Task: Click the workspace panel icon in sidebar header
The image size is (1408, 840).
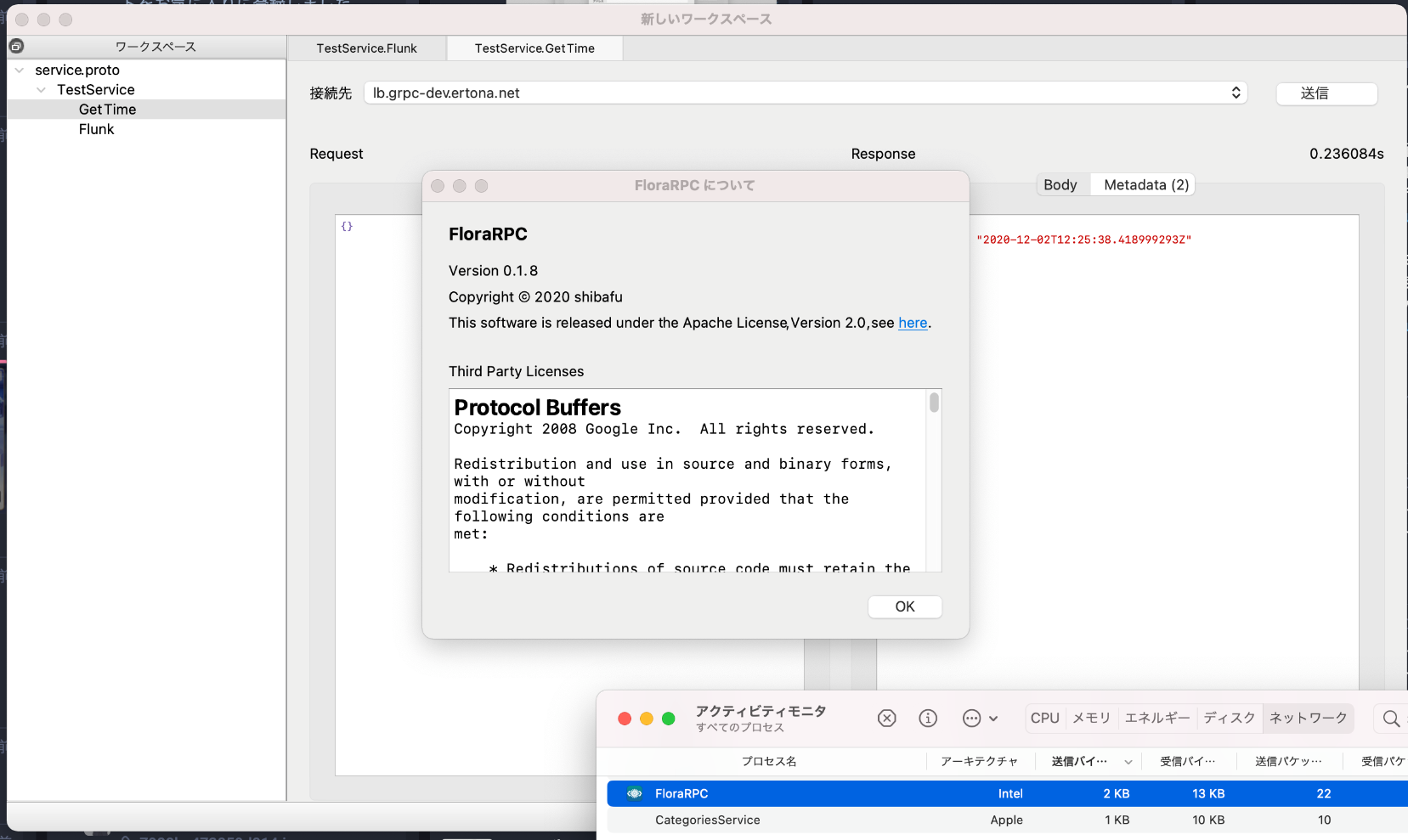Action: (x=16, y=46)
